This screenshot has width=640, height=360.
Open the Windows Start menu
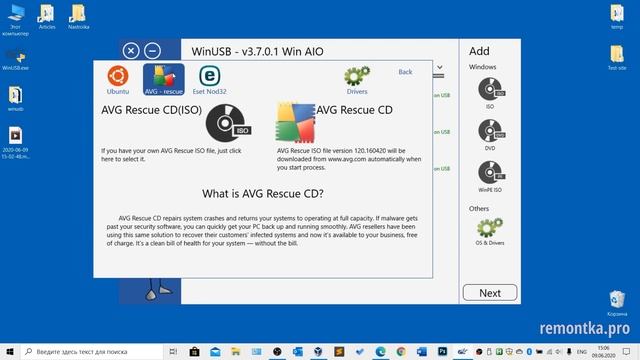coord(10,351)
